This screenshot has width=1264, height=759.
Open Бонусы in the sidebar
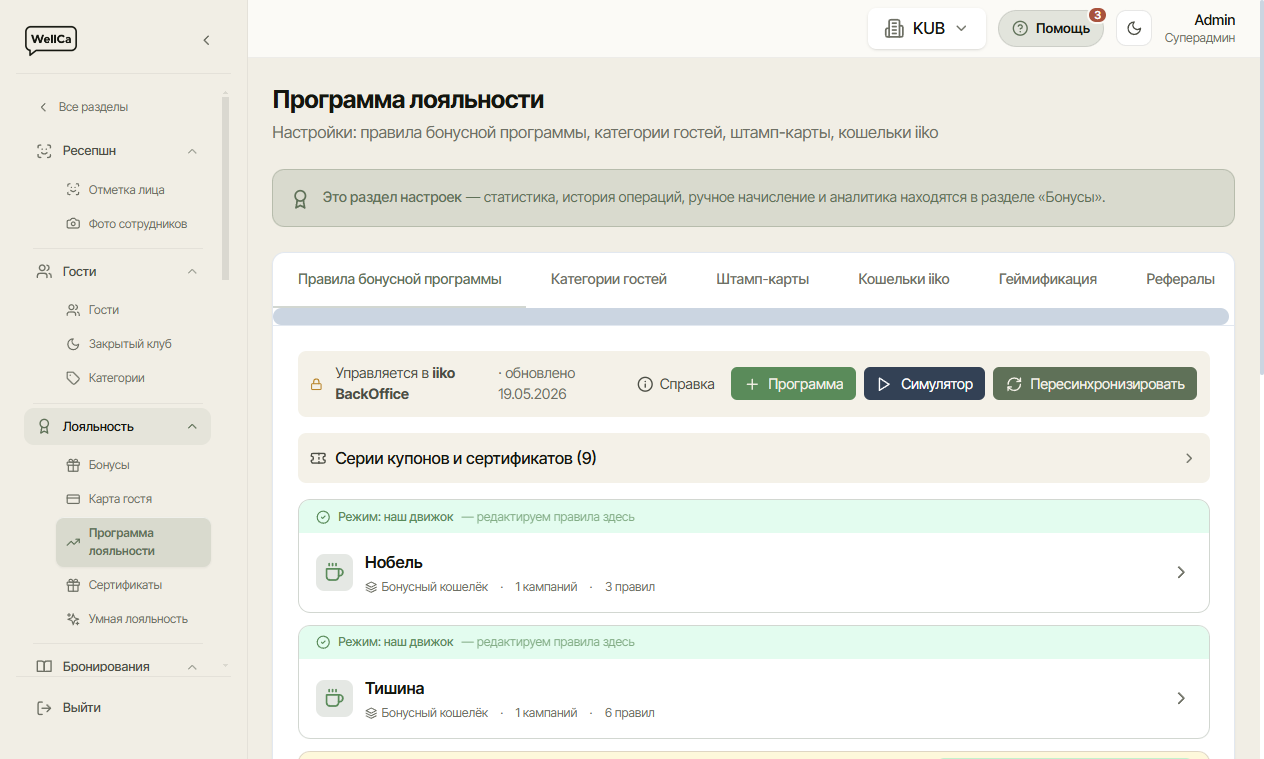click(133, 465)
